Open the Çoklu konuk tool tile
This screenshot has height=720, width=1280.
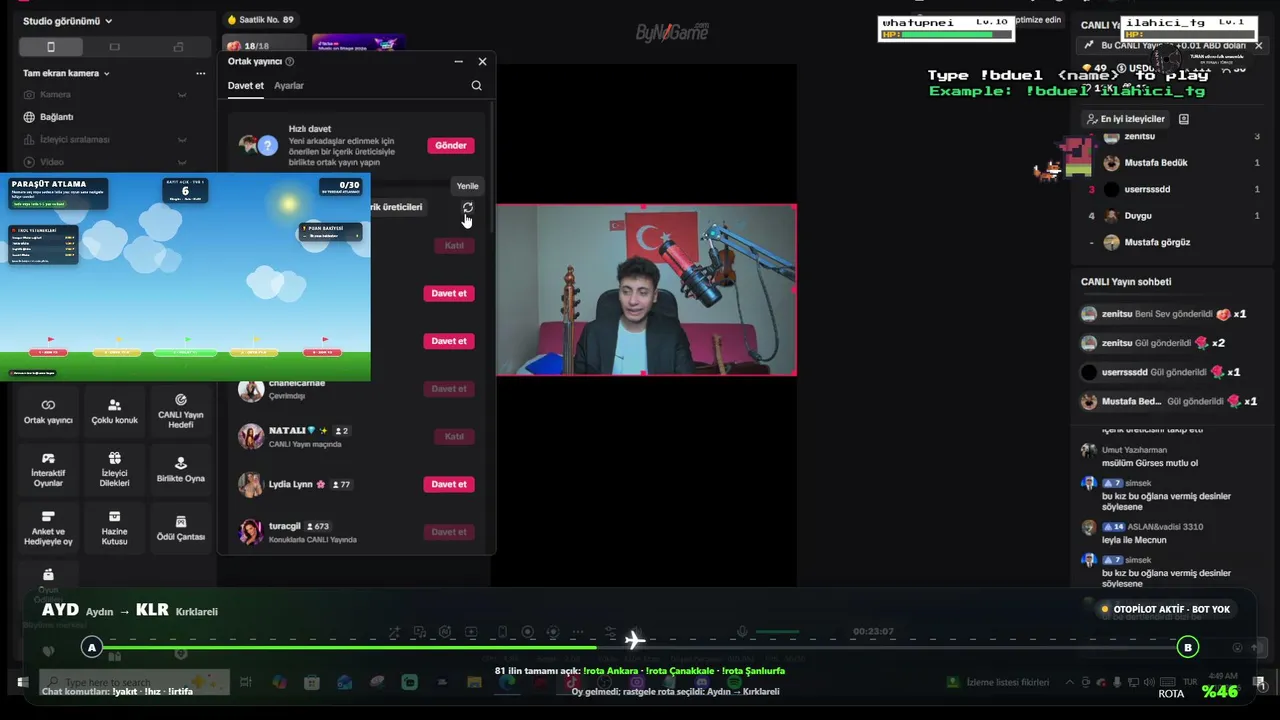pyautogui.click(x=114, y=411)
